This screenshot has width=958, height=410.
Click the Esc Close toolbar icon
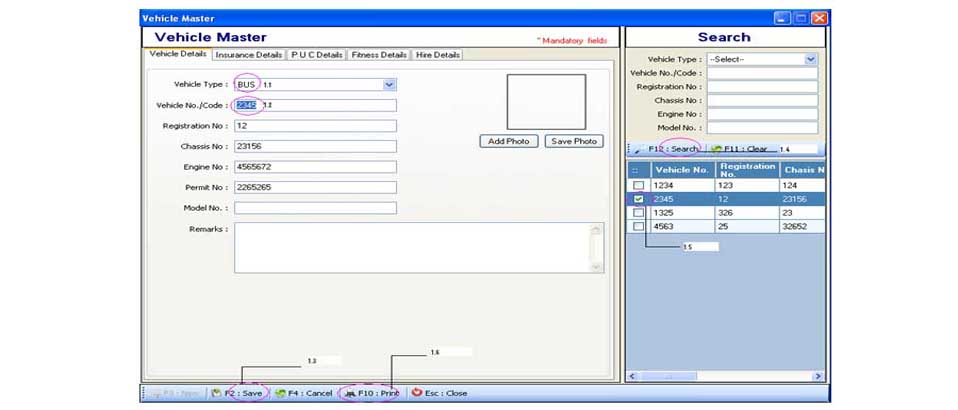tap(417, 394)
